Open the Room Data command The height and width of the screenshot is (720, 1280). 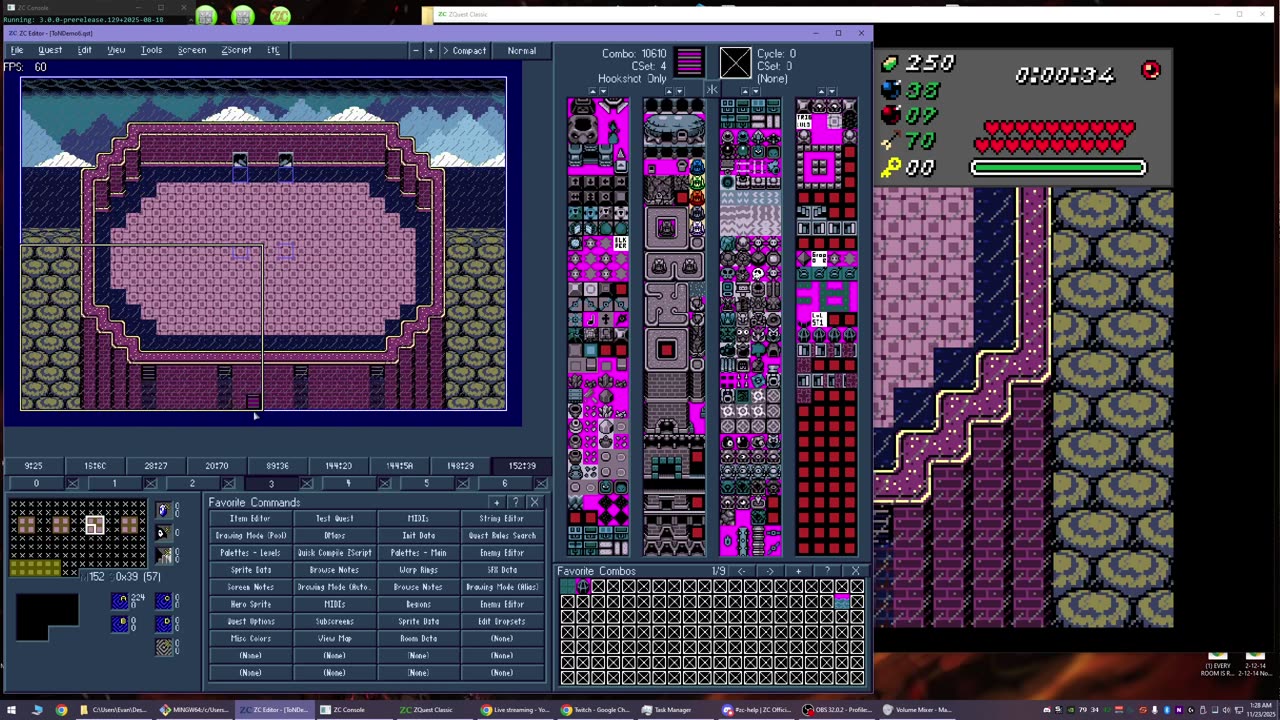tap(418, 638)
